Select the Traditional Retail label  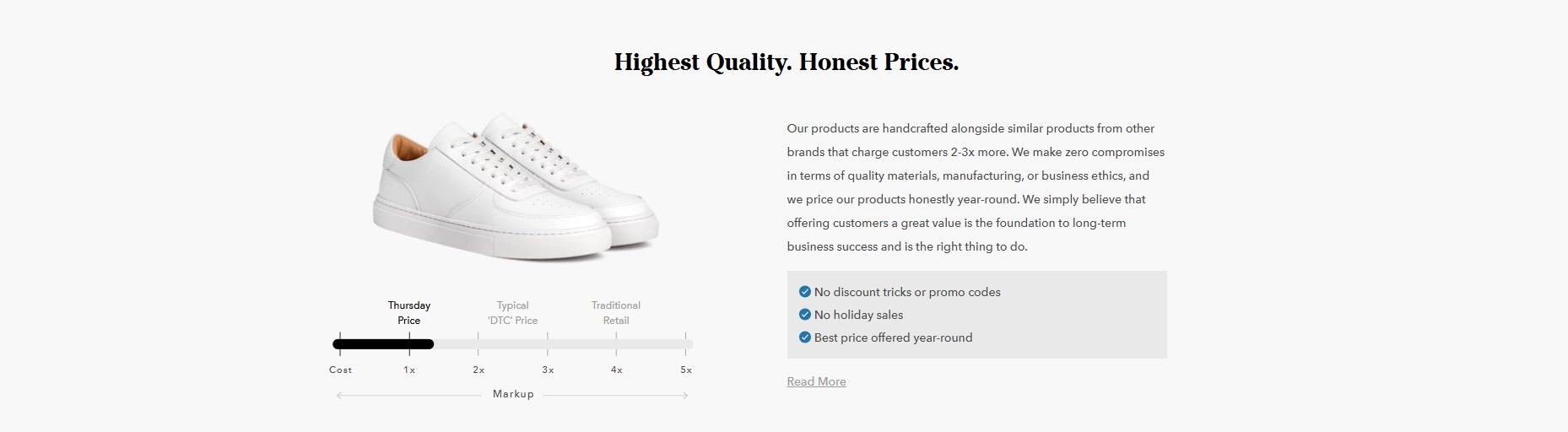click(x=616, y=312)
